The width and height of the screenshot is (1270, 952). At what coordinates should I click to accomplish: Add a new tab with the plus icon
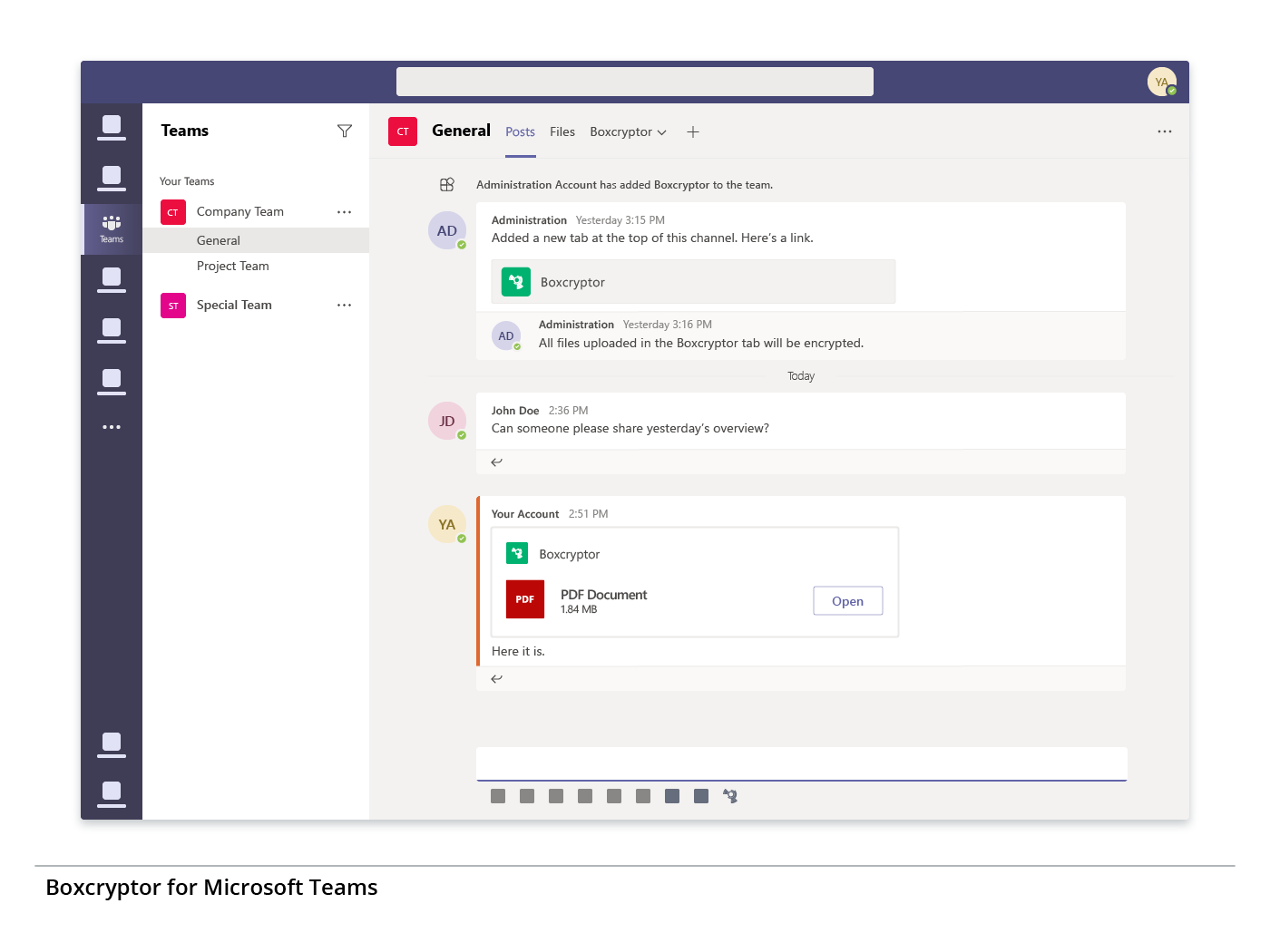click(693, 132)
